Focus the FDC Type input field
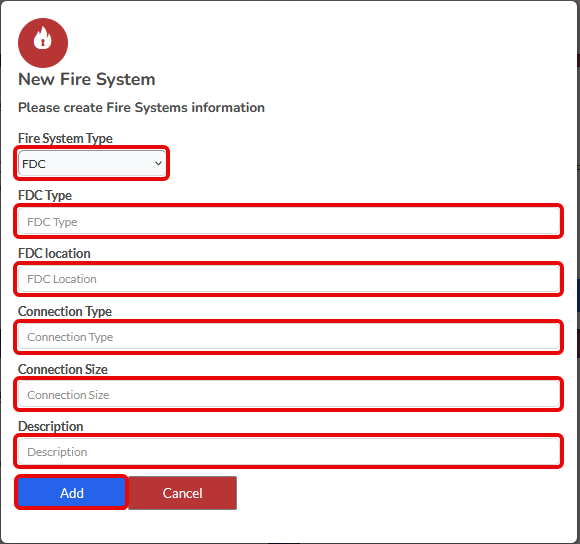The image size is (580, 544). [289, 221]
